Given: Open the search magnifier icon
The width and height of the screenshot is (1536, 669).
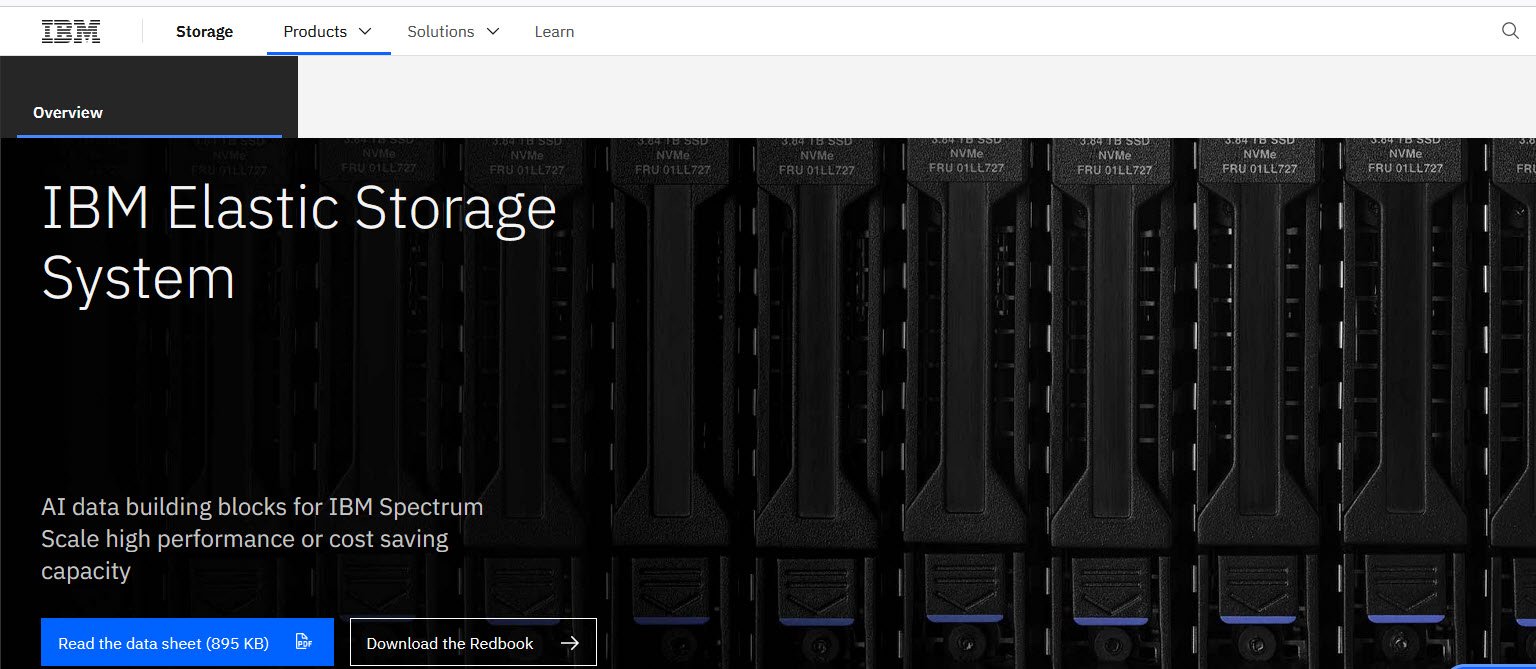Looking at the screenshot, I should pos(1510,31).
